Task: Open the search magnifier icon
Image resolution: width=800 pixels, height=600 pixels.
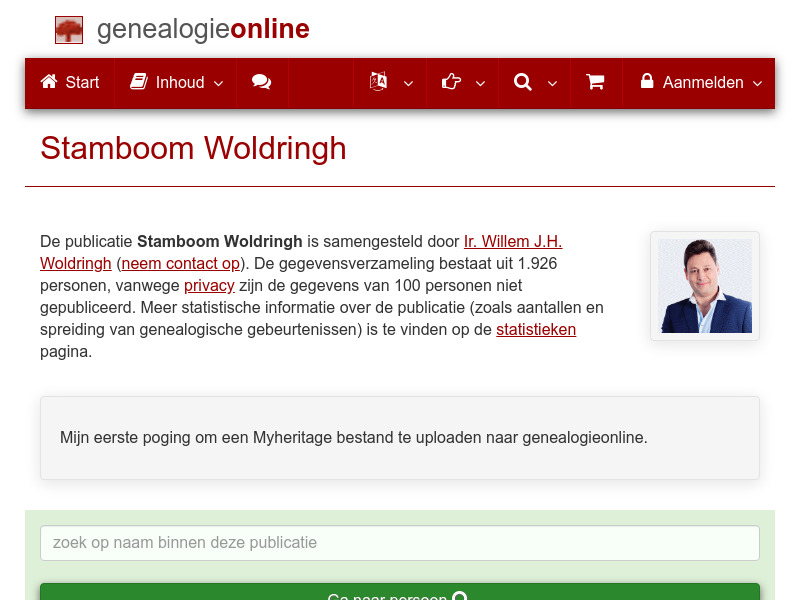Action: point(523,82)
